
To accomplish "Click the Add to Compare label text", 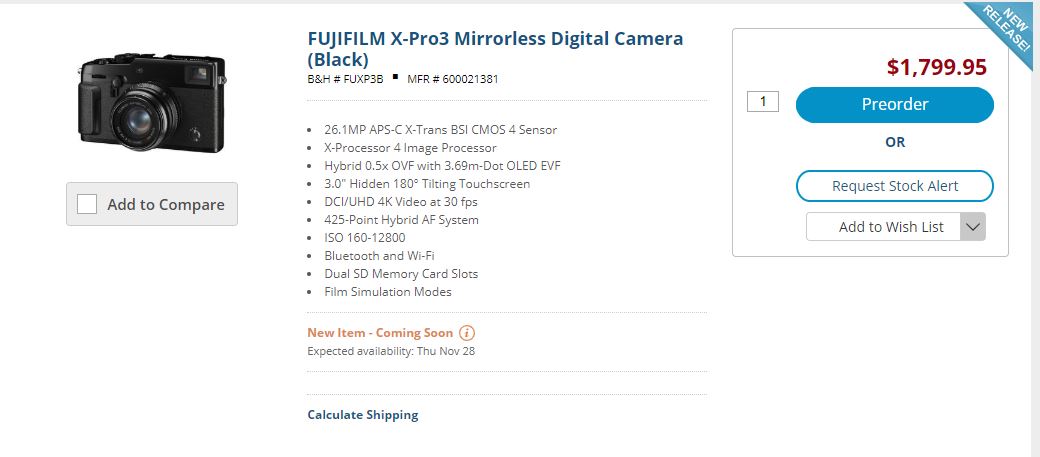I will click(166, 205).
